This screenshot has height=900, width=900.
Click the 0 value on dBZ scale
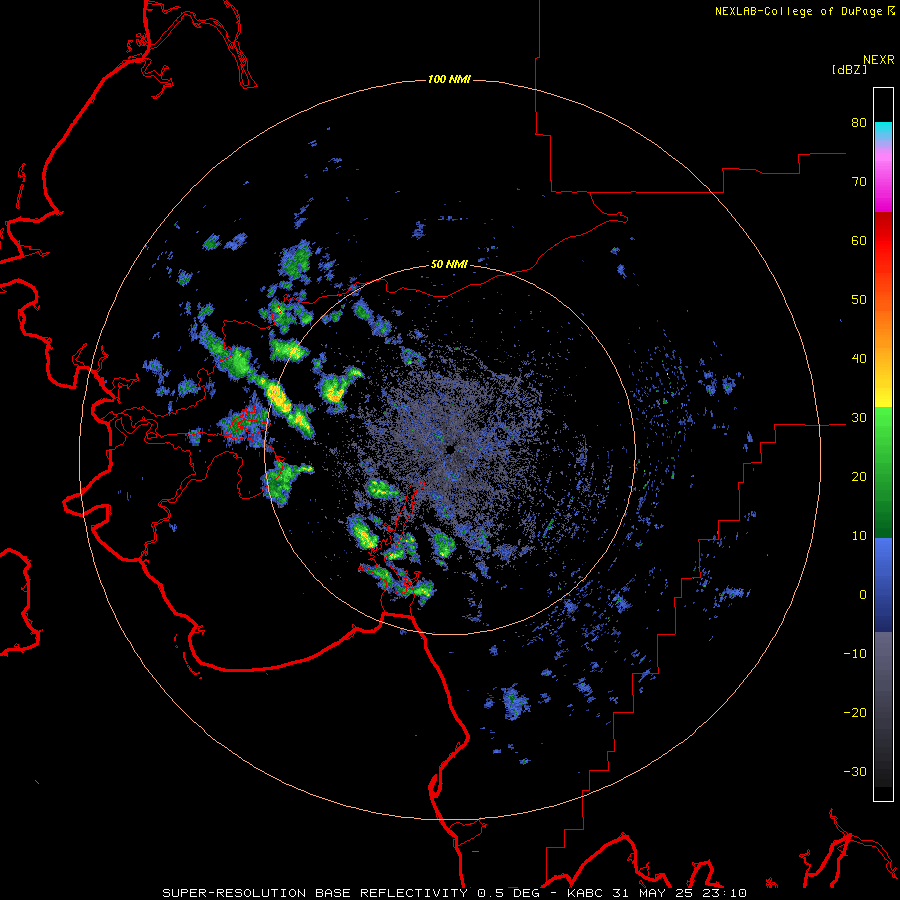(x=863, y=595)
